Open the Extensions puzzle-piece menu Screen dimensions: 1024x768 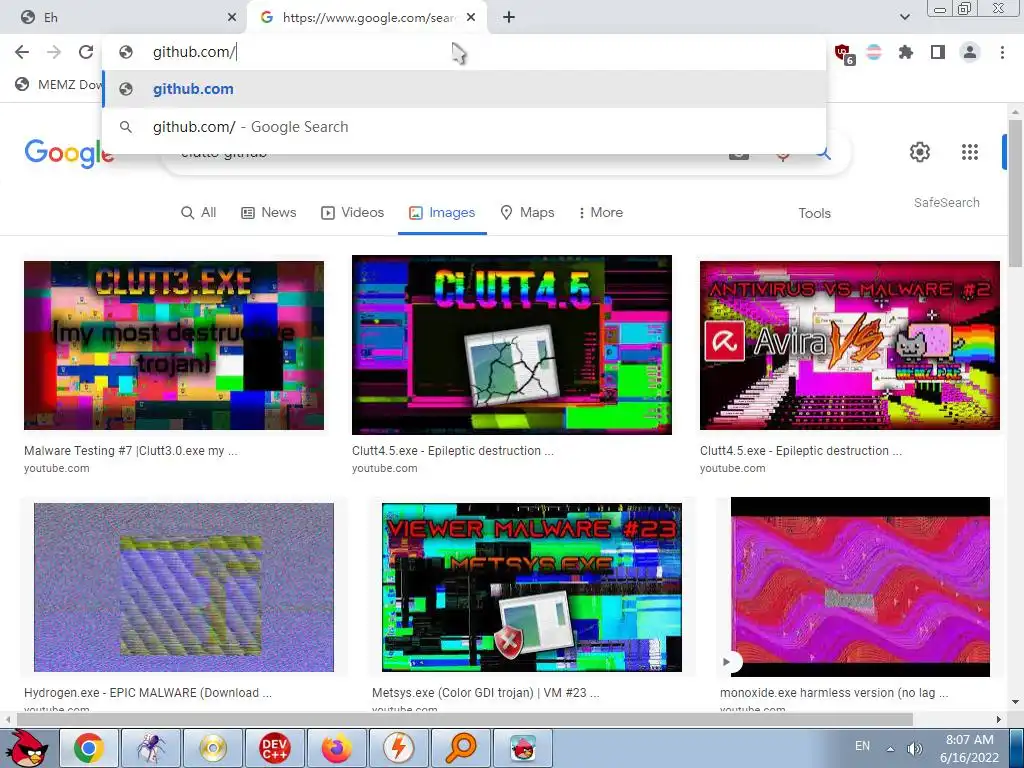(x=906, y=52)
